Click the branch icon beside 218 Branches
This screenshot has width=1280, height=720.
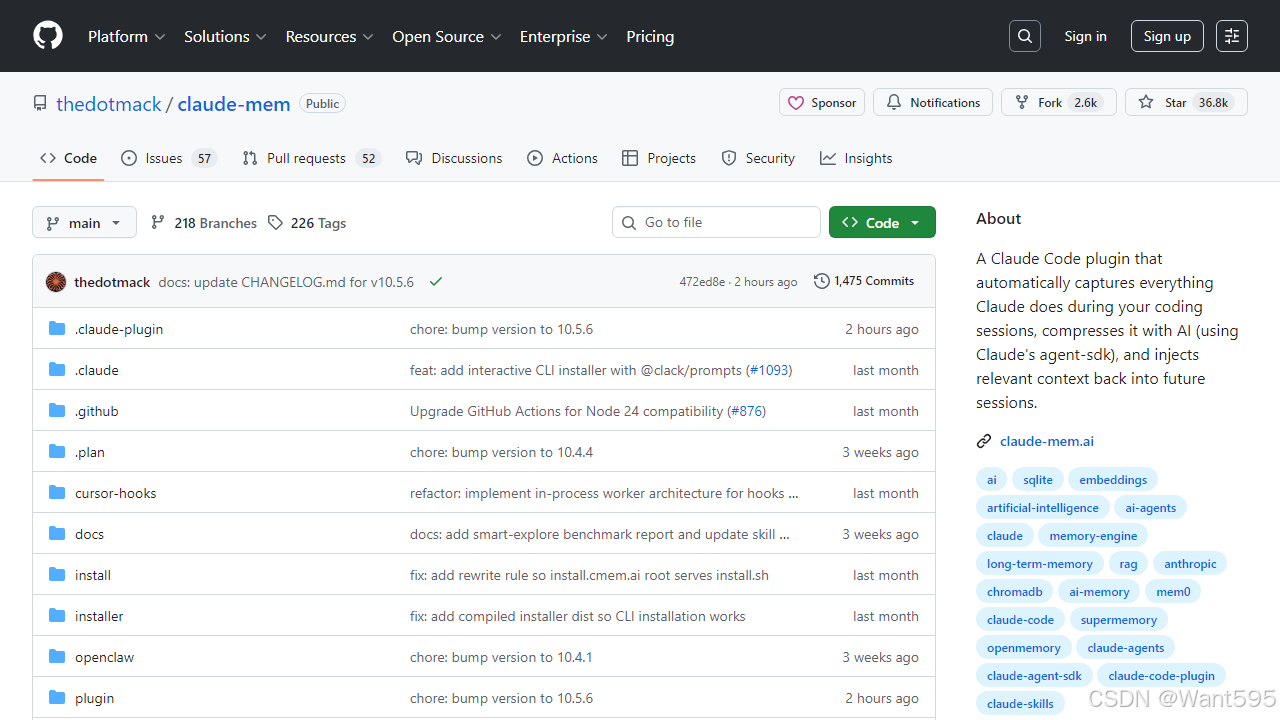pos(158,223)
